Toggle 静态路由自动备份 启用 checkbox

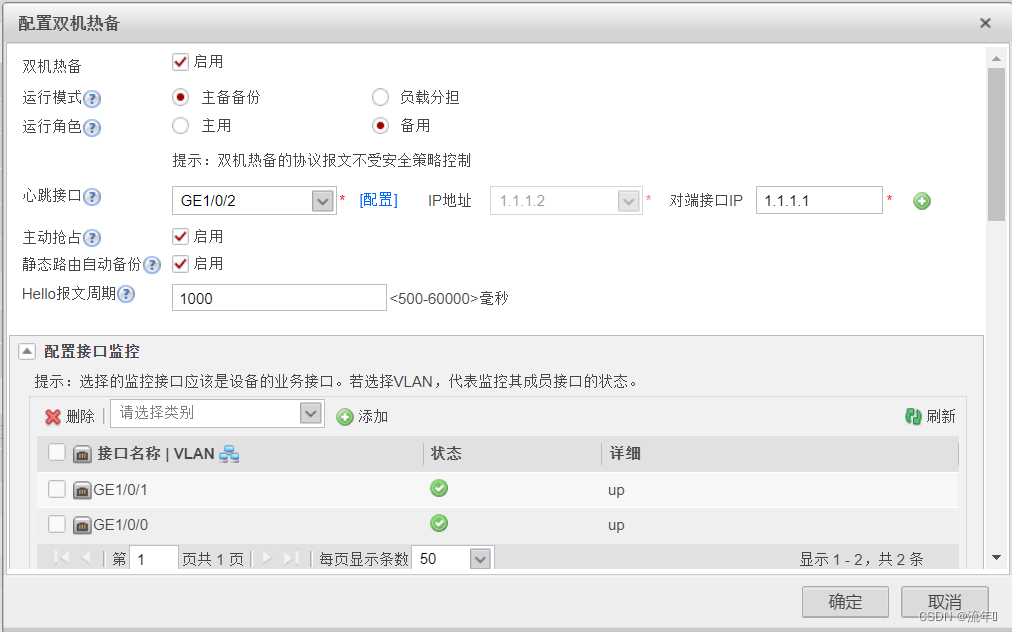point(180,264)
